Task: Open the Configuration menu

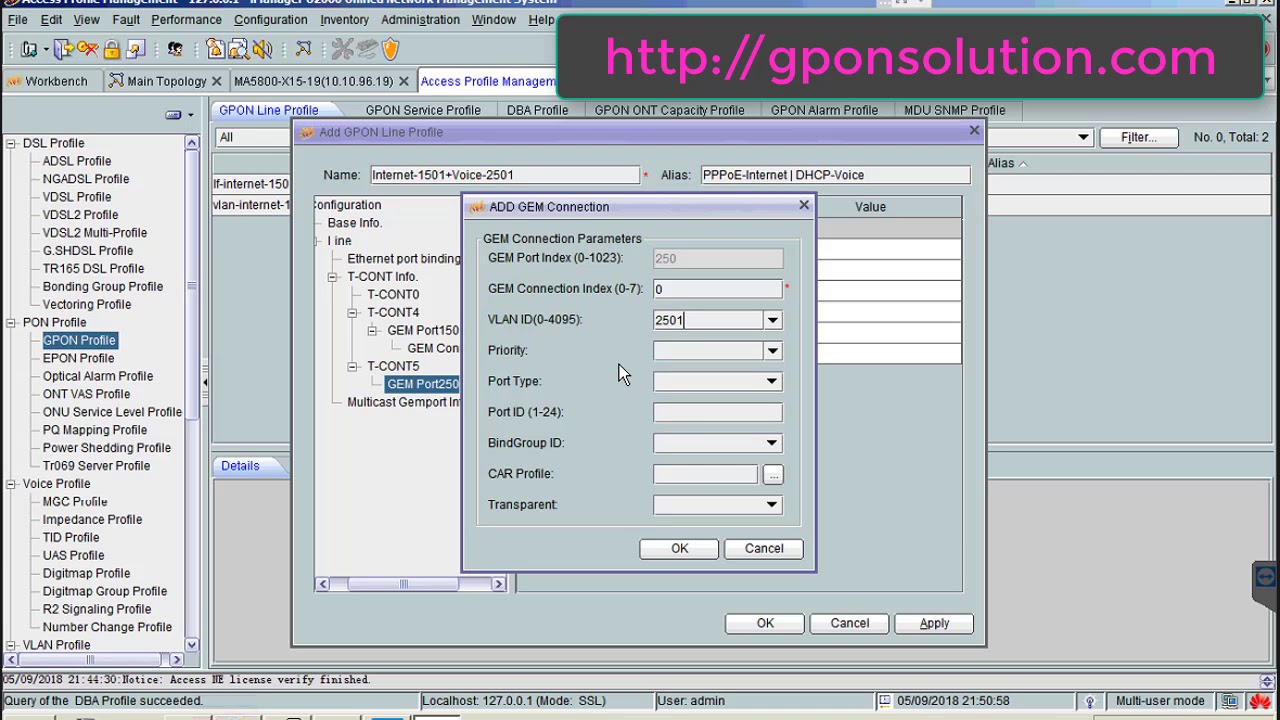Action: point(271,20)
